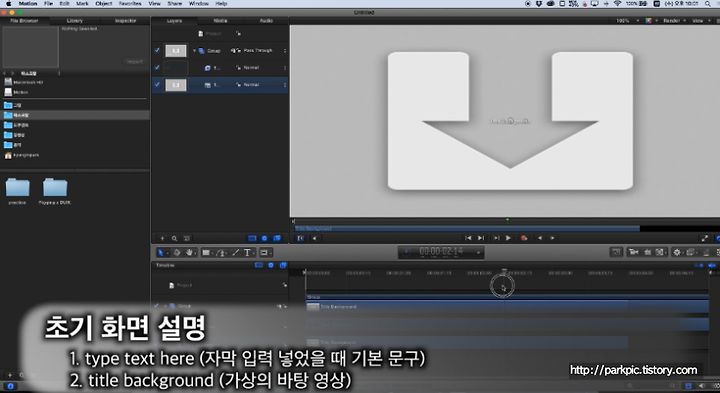Open the Audio tab

266,21
